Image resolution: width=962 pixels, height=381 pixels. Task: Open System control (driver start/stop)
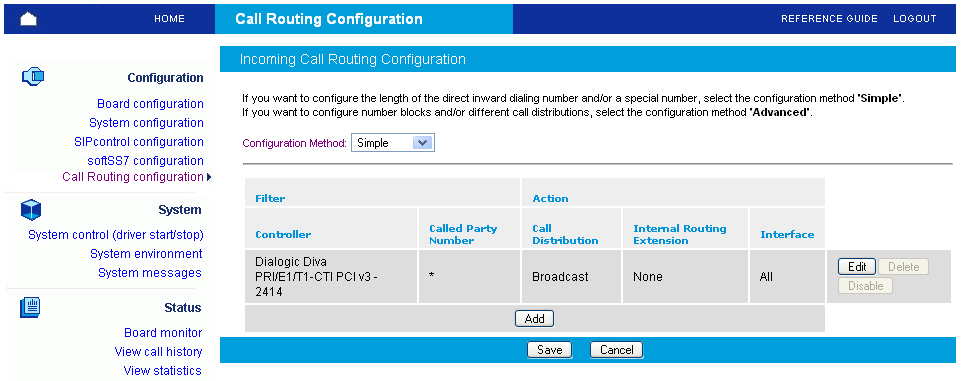tap(116, 235)
